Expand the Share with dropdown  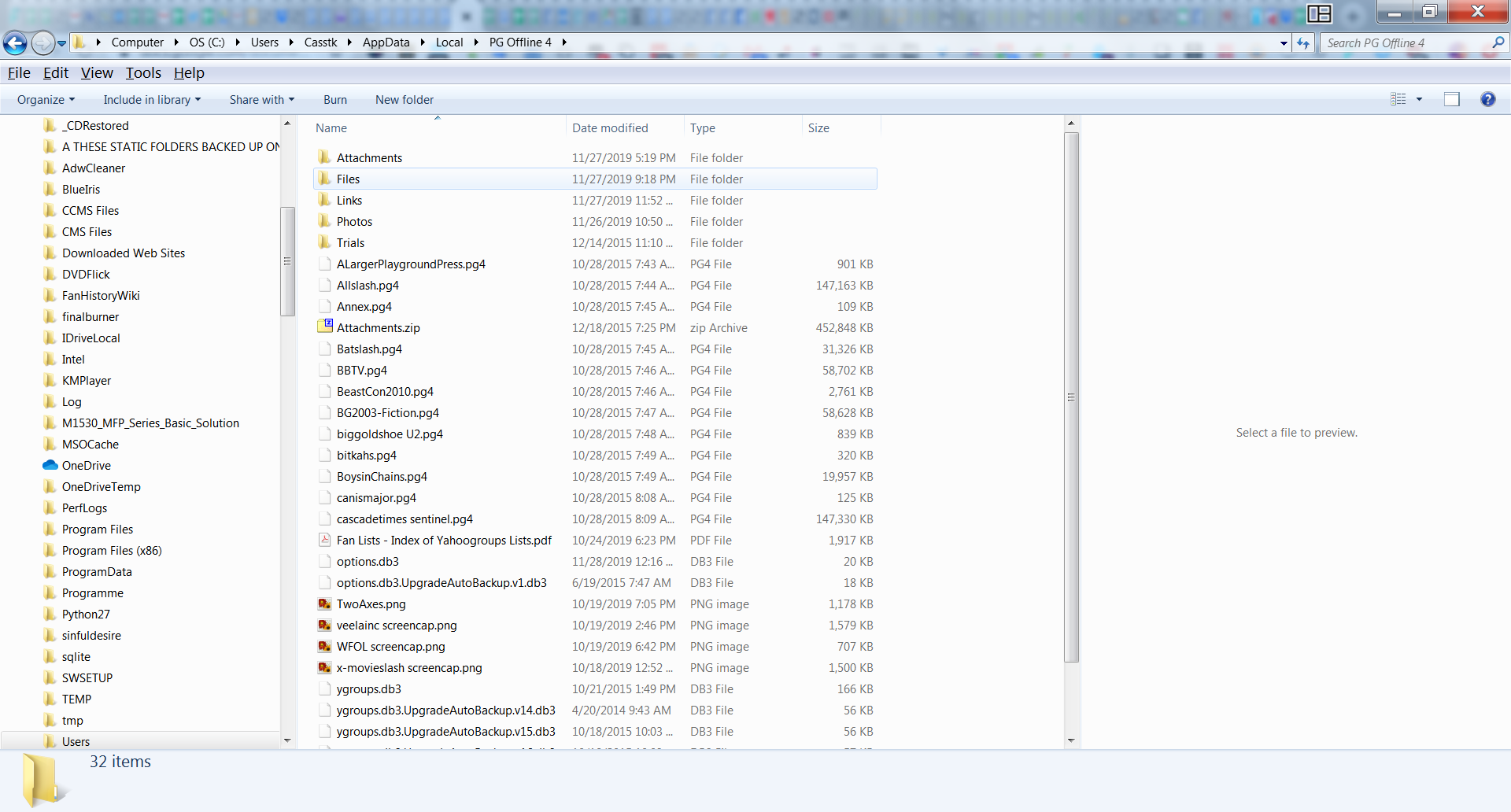[x=261, y=100]
